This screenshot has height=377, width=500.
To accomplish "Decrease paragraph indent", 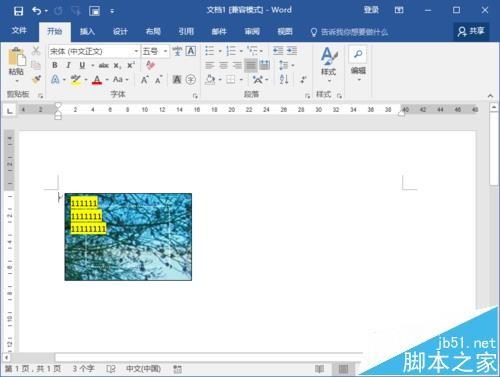I will (278, 51).
